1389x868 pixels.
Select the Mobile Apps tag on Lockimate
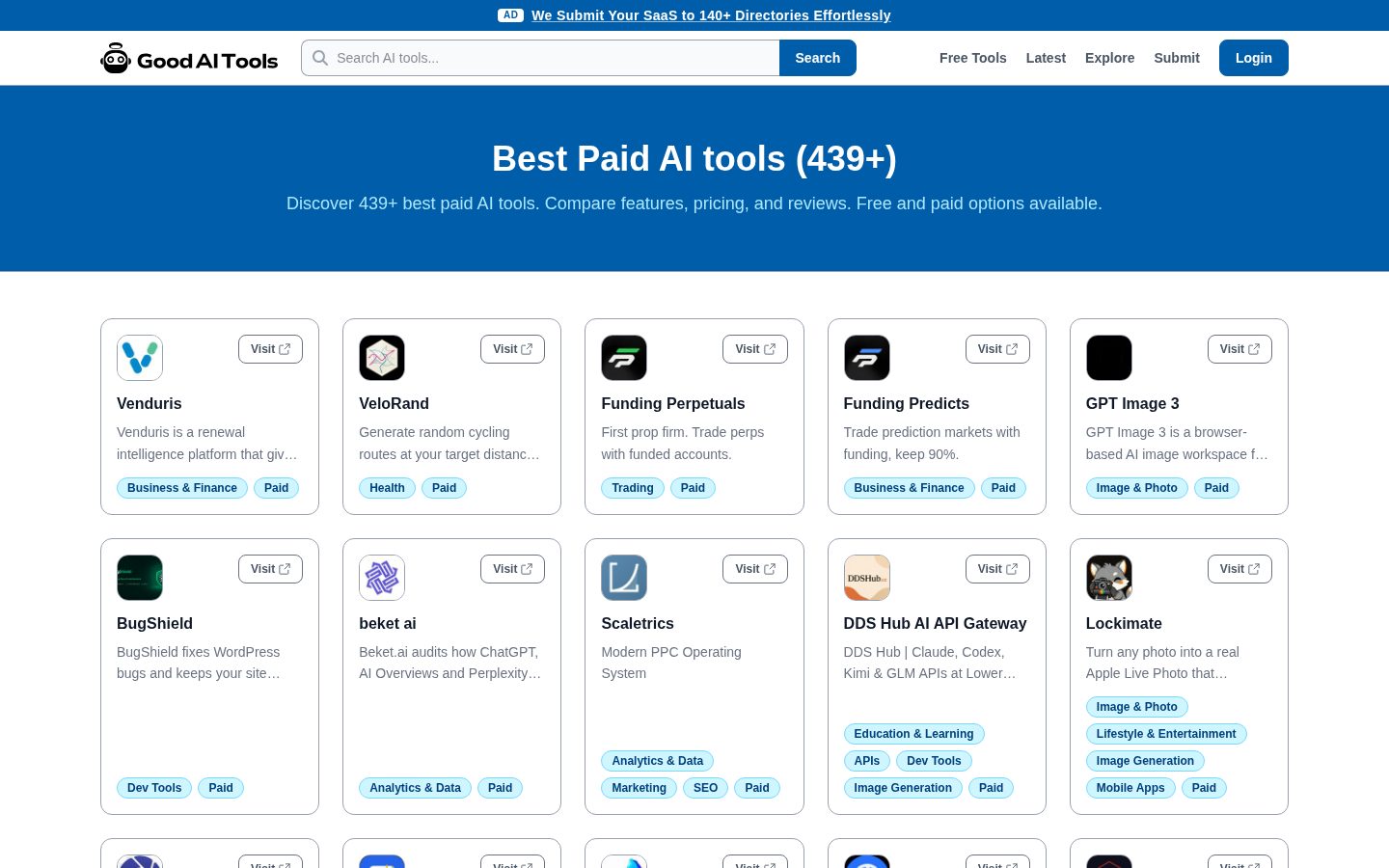[x=1130, y=788]
